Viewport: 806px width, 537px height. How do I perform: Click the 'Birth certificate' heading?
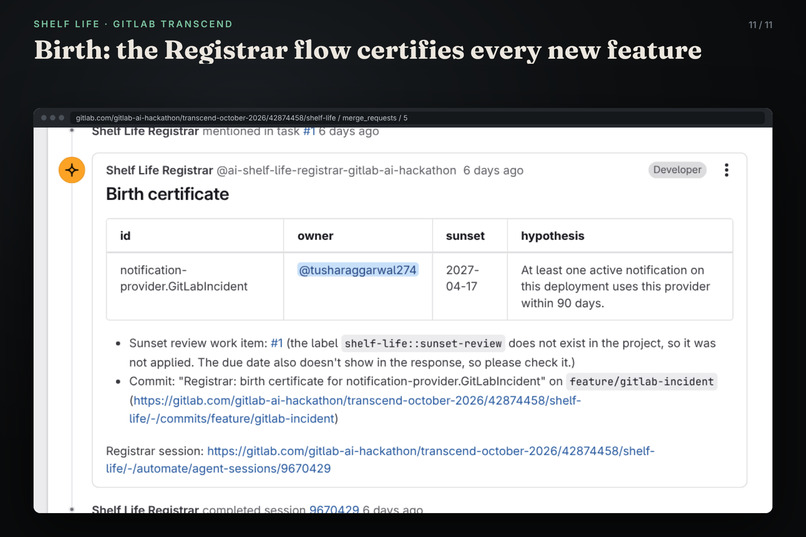point(168,194)
